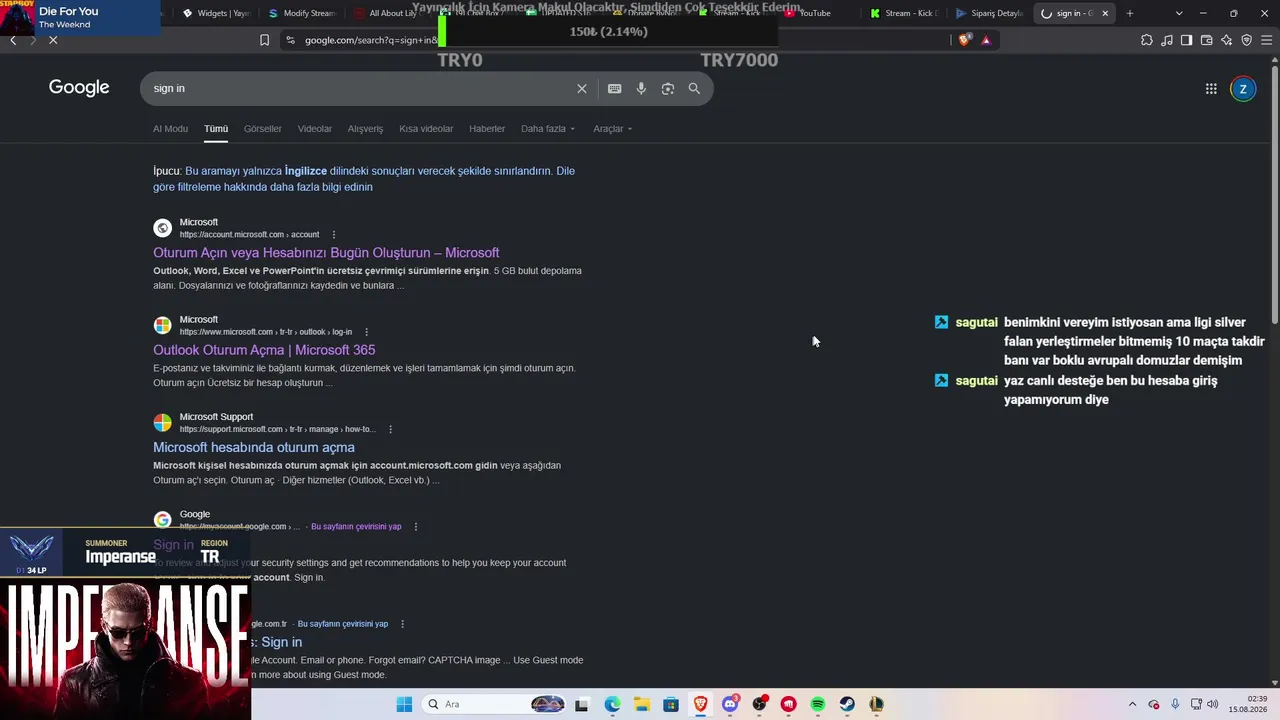Expand the 'Daha fazla' filter menu
This screenshot has width=1280, height=720.
548,129
